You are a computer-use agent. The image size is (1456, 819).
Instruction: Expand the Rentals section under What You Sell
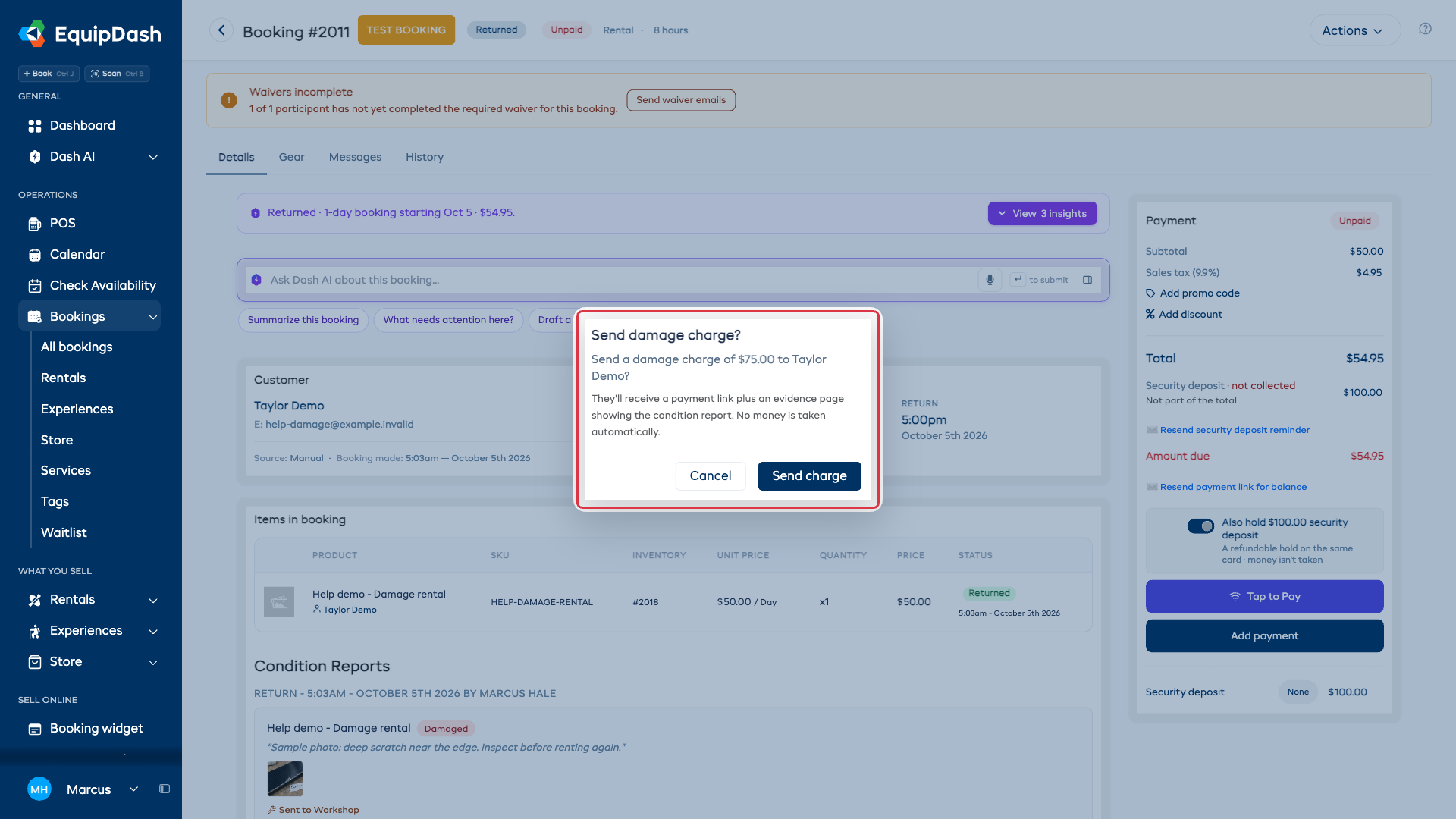click(153, 601)
